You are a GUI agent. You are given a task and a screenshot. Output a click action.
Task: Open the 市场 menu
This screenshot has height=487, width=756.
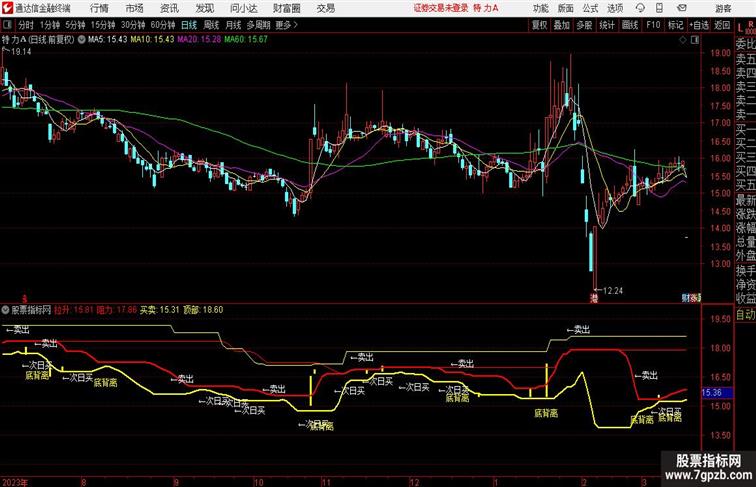click(x=134, y=8)
